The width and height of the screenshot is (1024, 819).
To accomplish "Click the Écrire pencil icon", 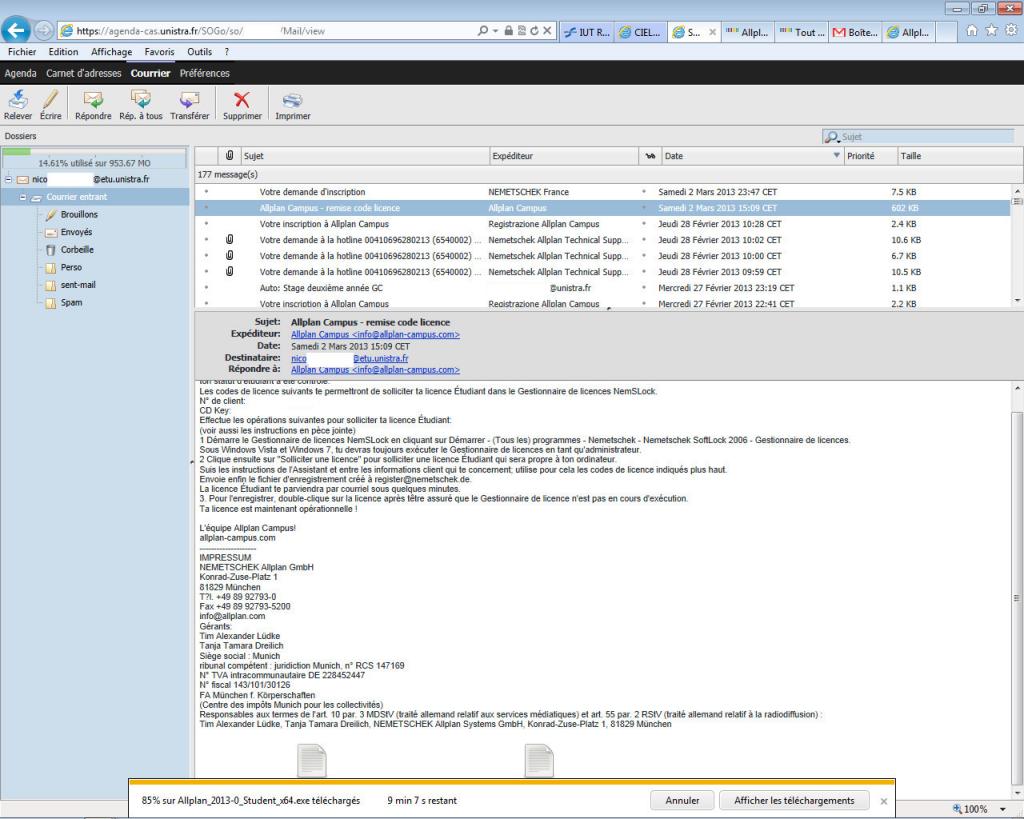I will (50, 99).
